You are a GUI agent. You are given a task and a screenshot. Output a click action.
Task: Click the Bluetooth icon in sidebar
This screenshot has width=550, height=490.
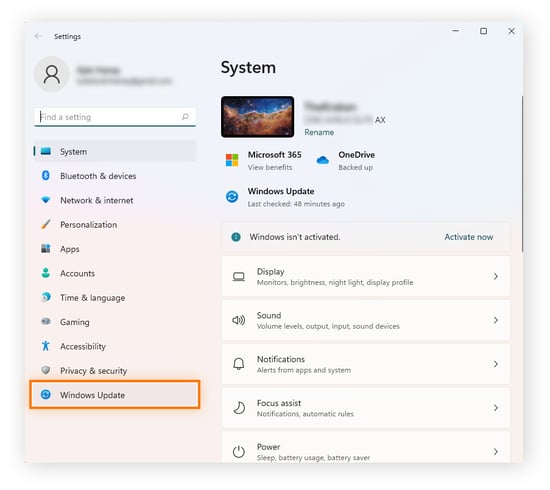[46, 175]
